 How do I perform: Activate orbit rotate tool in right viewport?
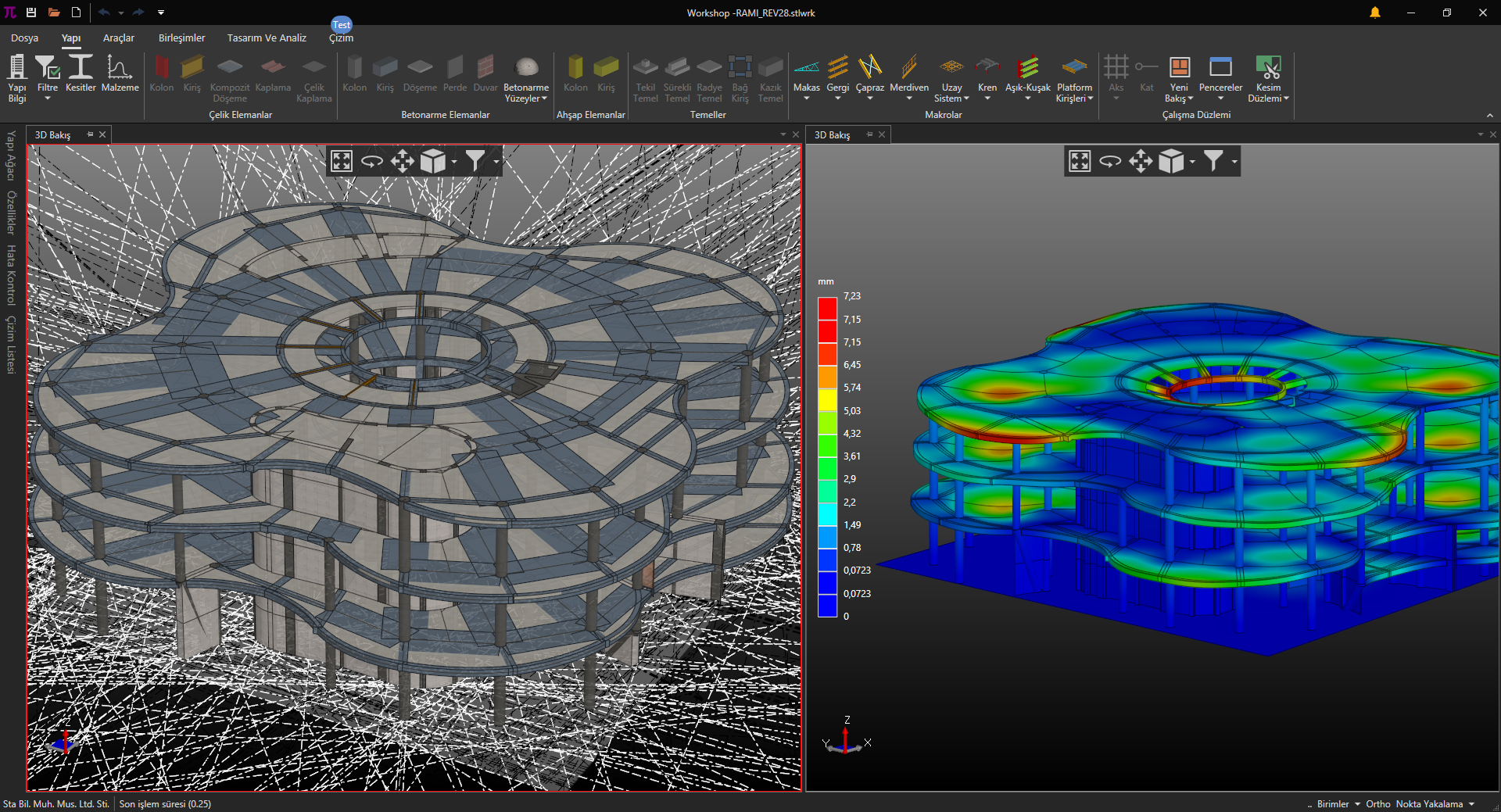(x=1110, y=161)
